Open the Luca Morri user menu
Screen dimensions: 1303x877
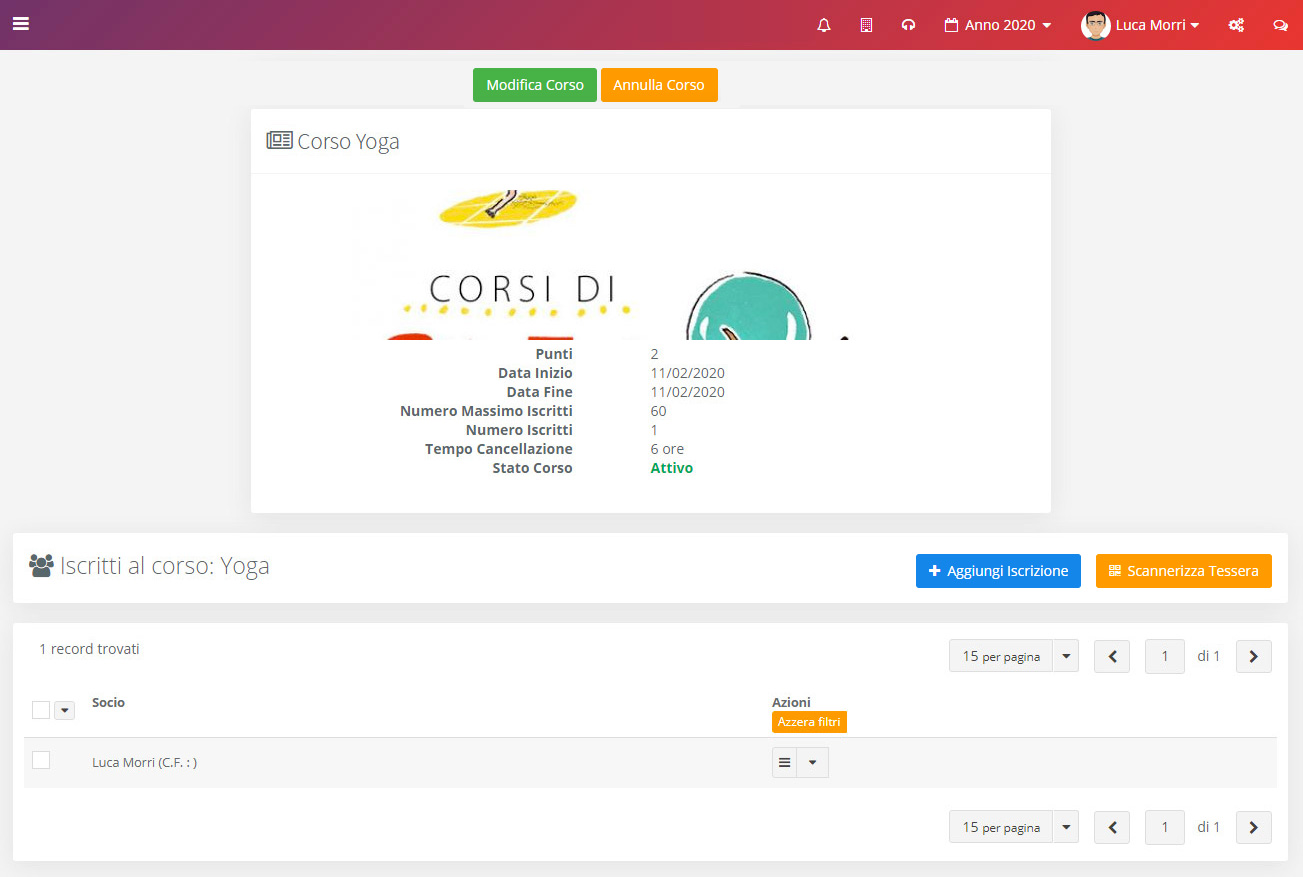point(1157,25)
